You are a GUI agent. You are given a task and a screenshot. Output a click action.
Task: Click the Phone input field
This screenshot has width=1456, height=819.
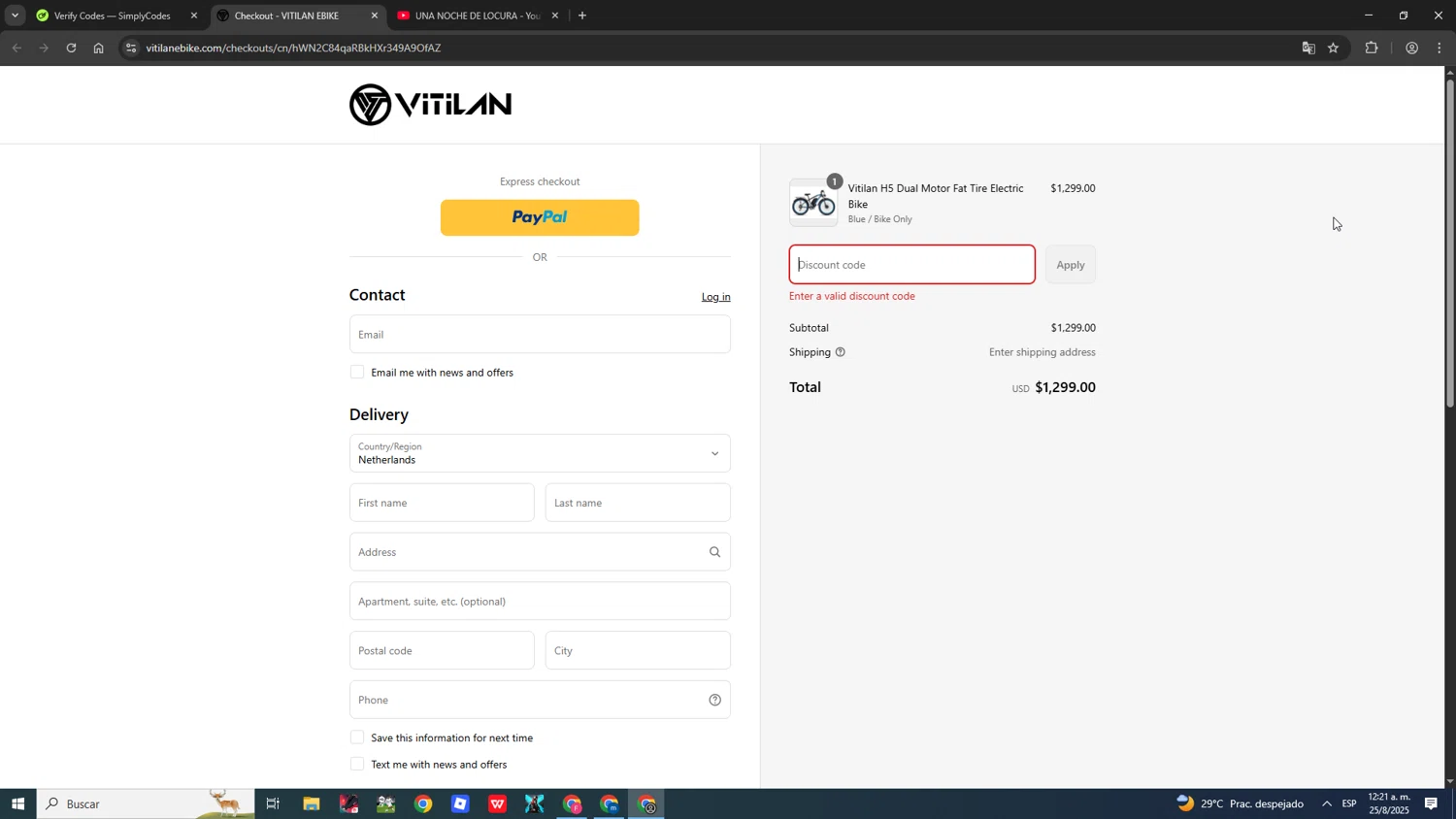(540, 700)
